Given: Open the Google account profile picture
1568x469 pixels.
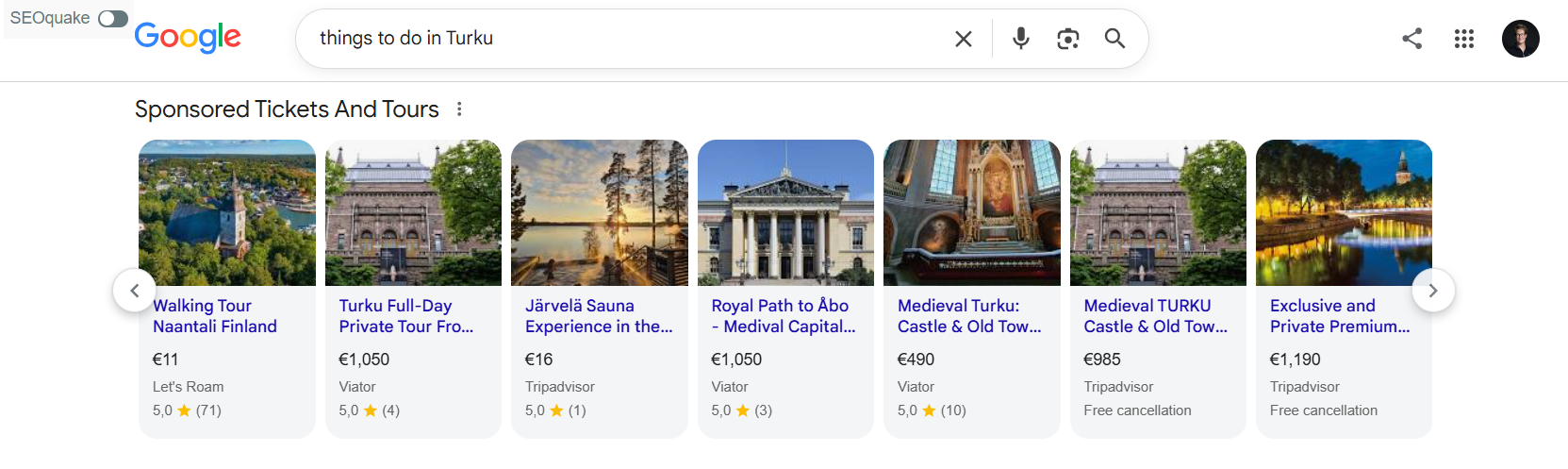Looking at the screenshot, I should pyautogui.click(x=1520, y=39).
